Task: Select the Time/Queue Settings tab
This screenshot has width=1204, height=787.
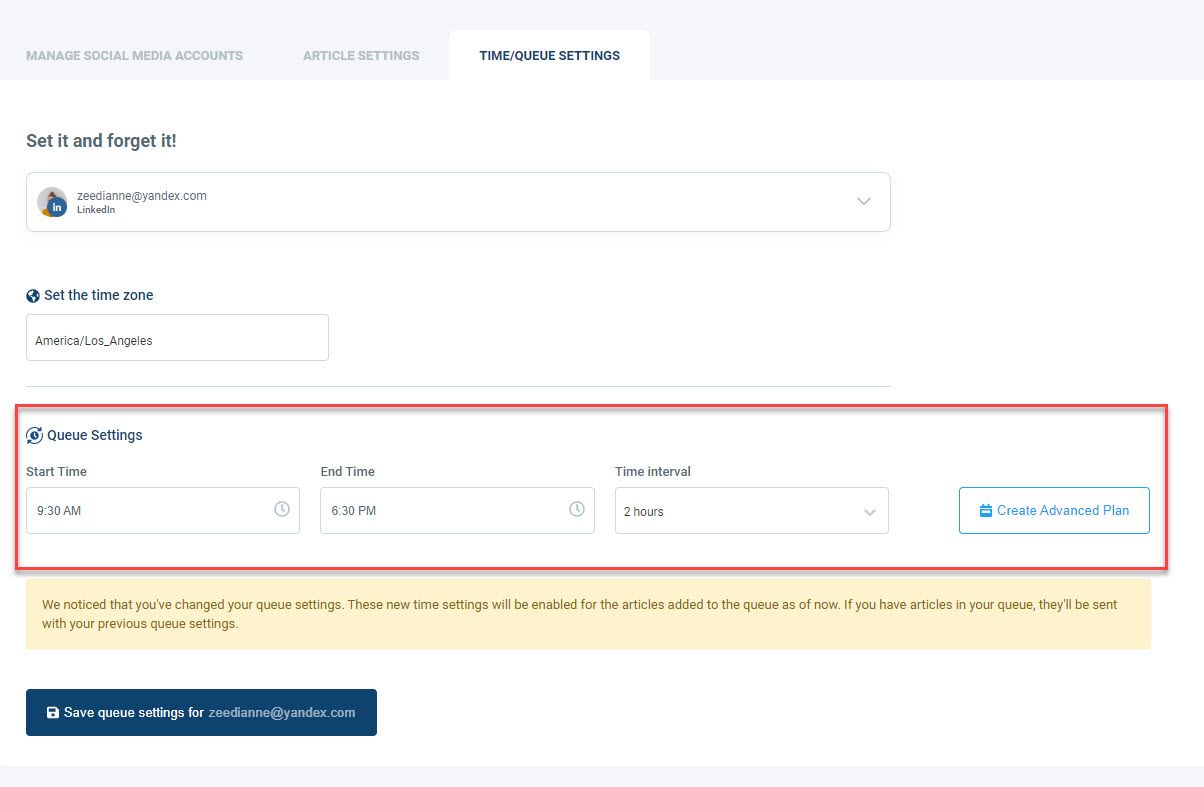Action: click(x=549, y=55)
